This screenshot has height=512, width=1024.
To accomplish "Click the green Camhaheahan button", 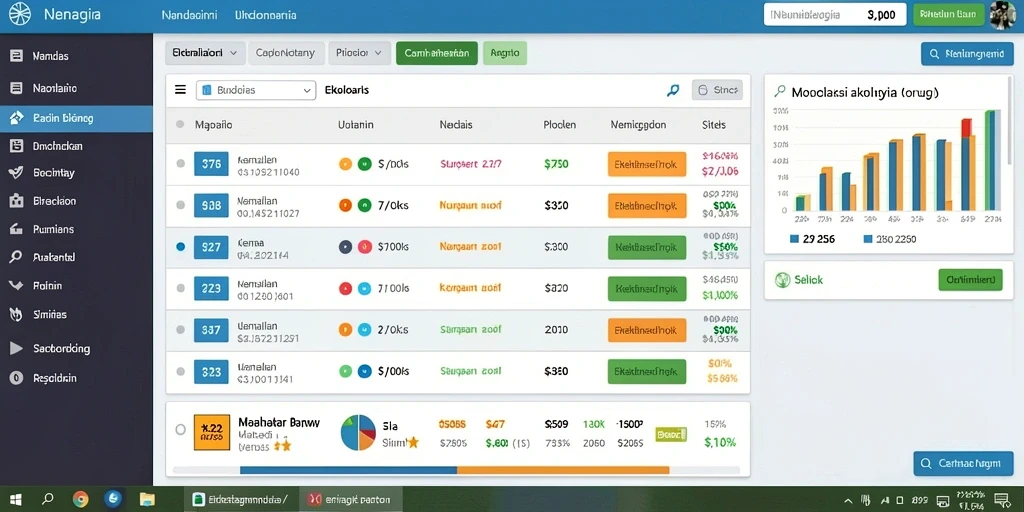I will 437,53.
